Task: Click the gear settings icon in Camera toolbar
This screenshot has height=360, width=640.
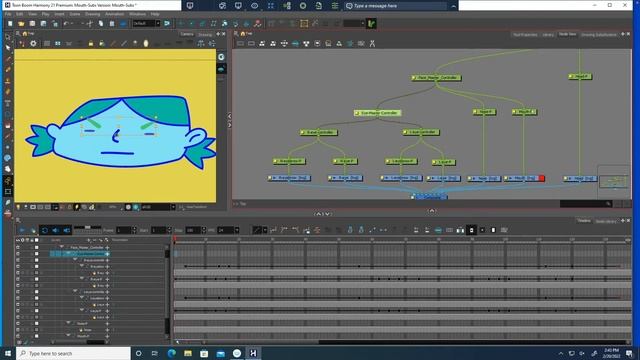Action: [x=33, y=43]
